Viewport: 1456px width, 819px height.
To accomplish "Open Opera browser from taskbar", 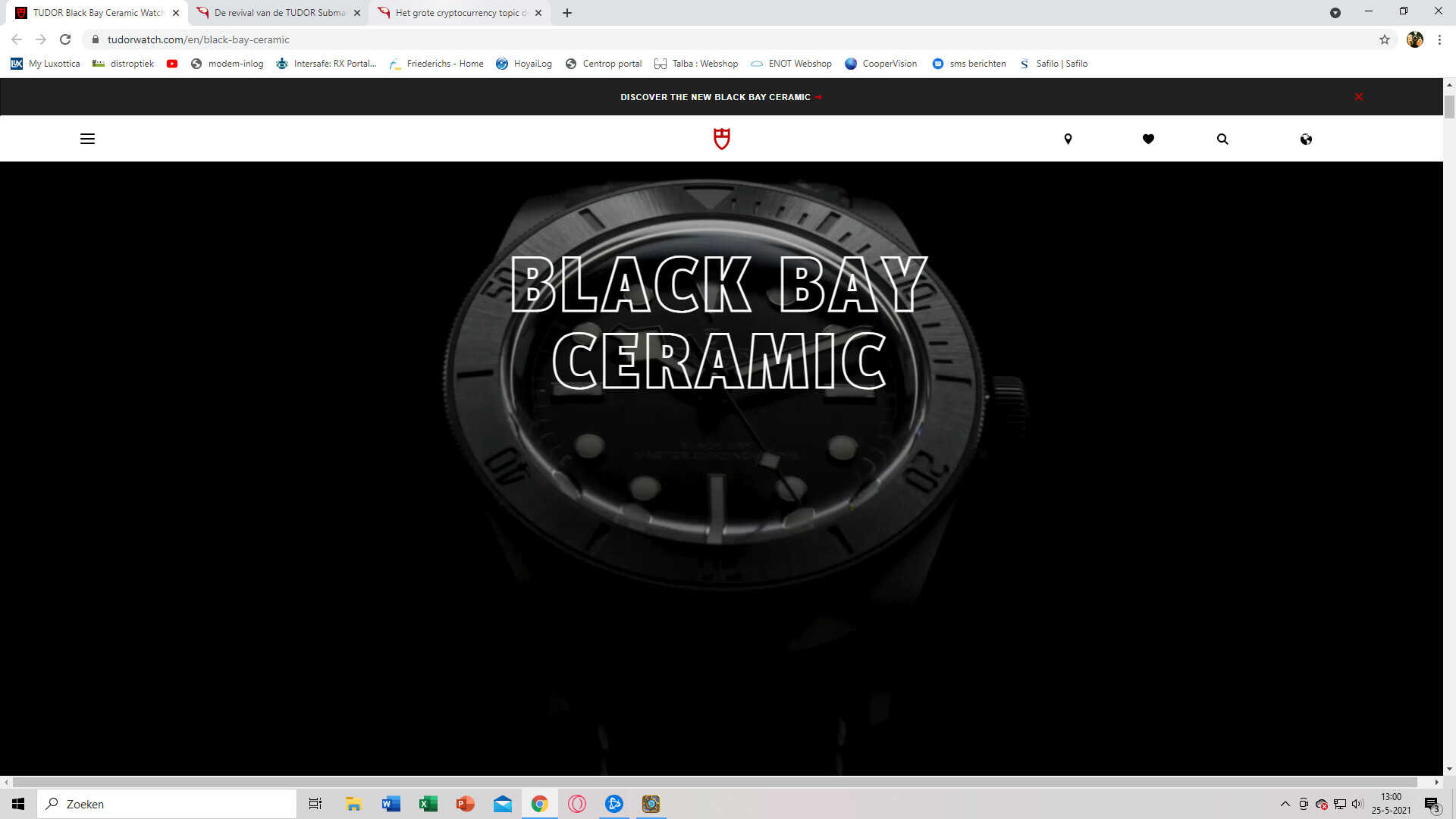I will (x=577, y=804).
